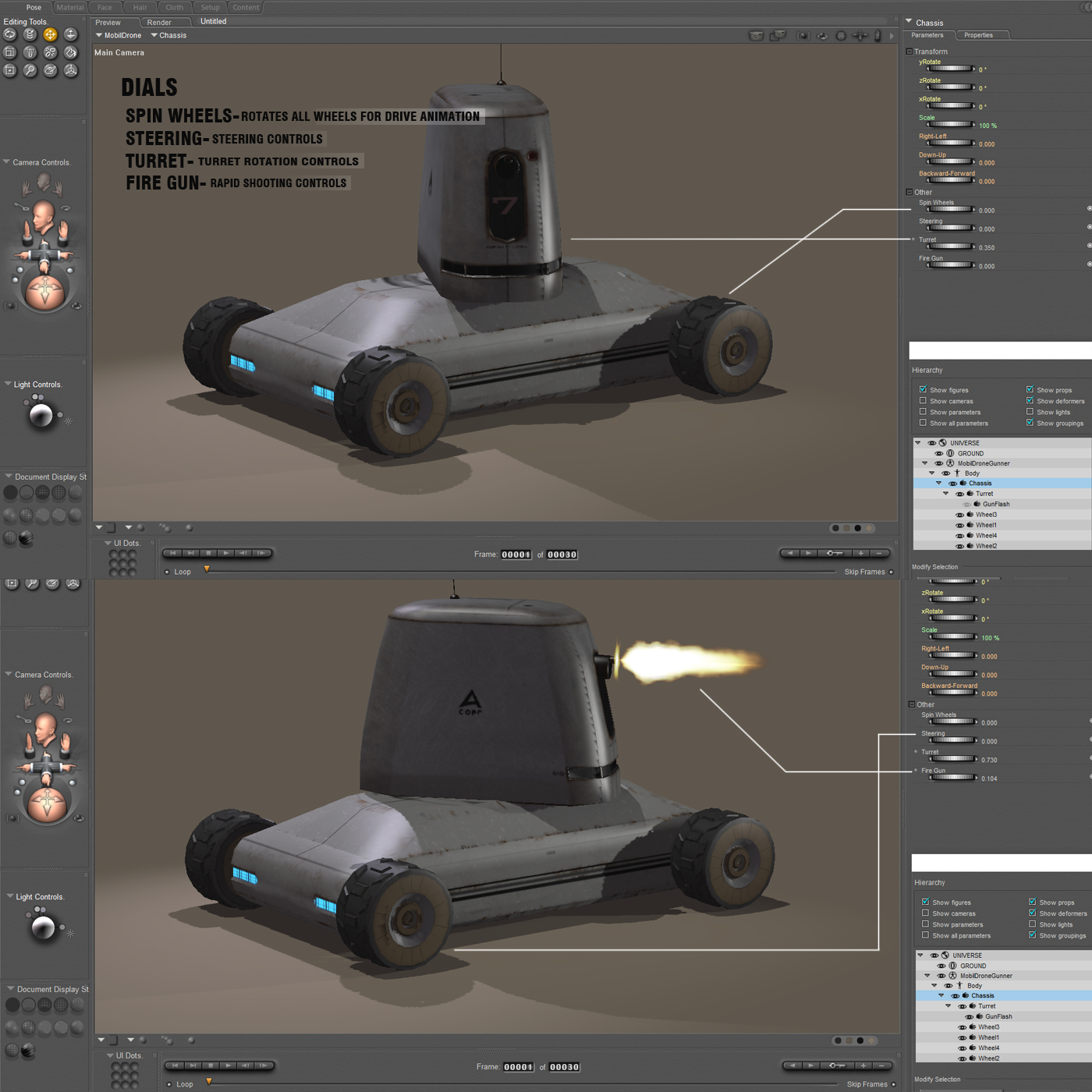This screenshot has width=1092, height=1092.
Task: Enable Show parameters checkbox in upper Hierarchy
Action: point(923,412)
